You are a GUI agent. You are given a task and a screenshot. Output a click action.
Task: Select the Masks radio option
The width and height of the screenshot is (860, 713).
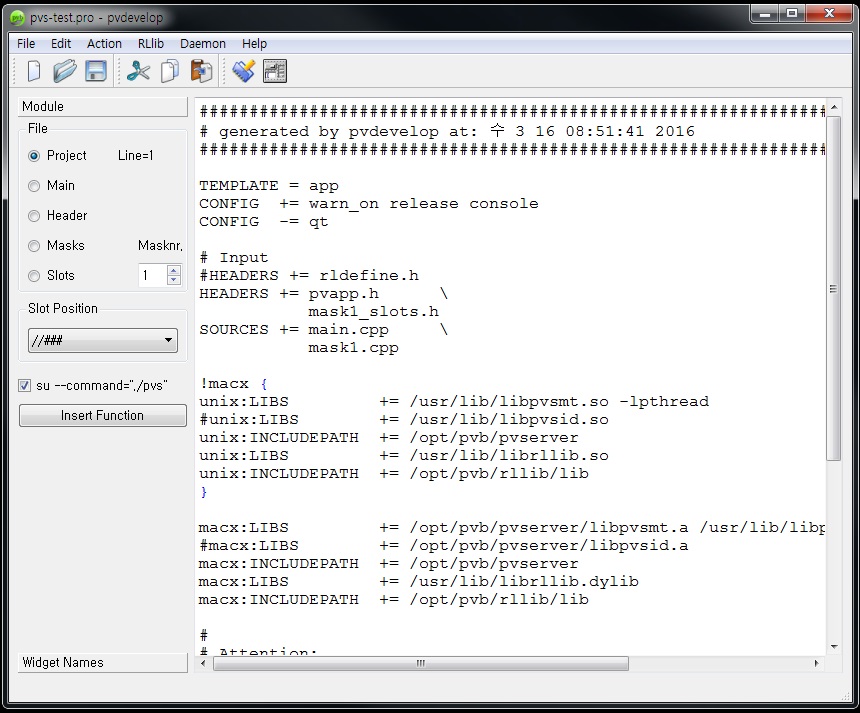(36, 245)
